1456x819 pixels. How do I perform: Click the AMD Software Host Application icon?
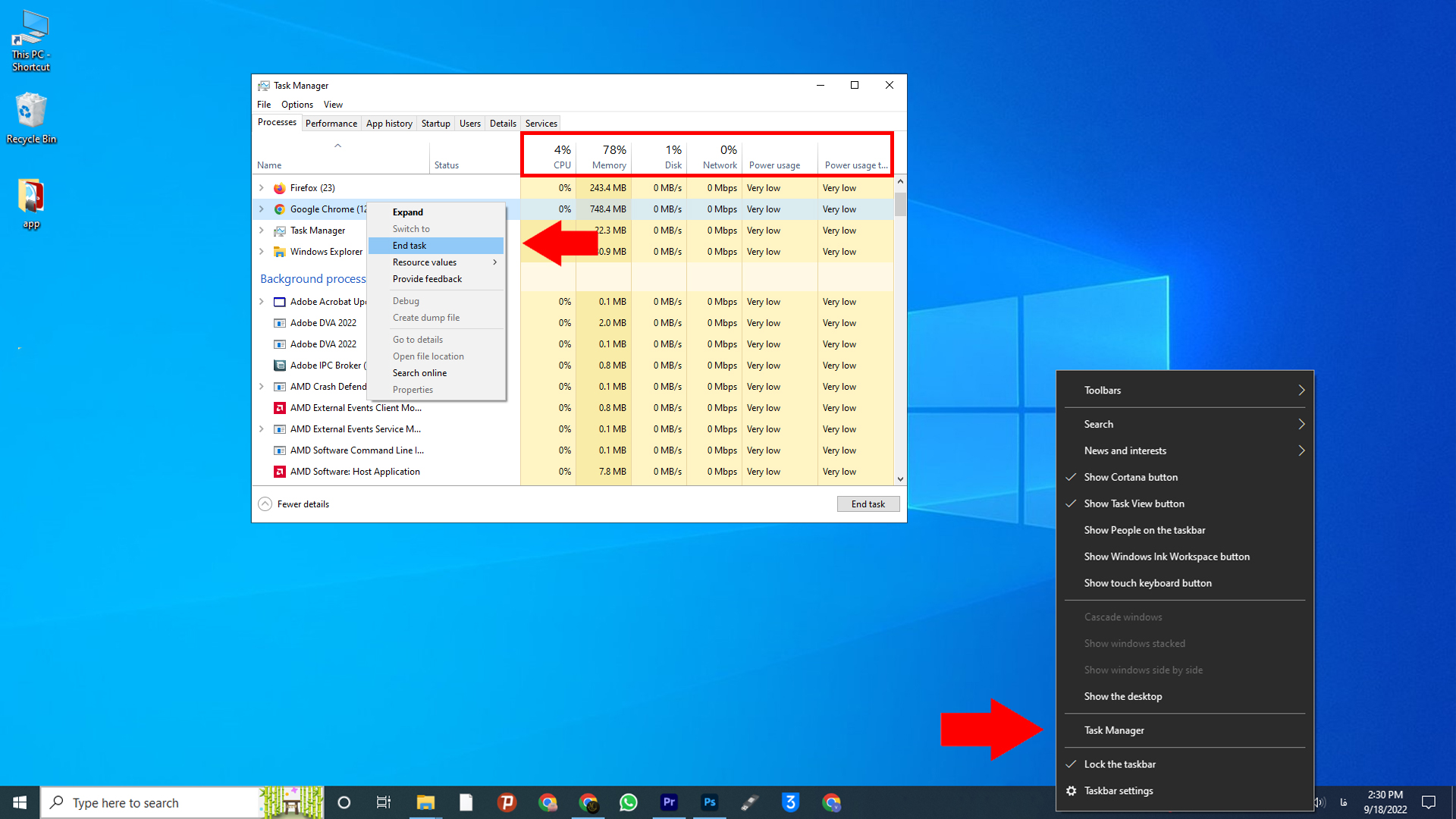click(x=280, y=472)
